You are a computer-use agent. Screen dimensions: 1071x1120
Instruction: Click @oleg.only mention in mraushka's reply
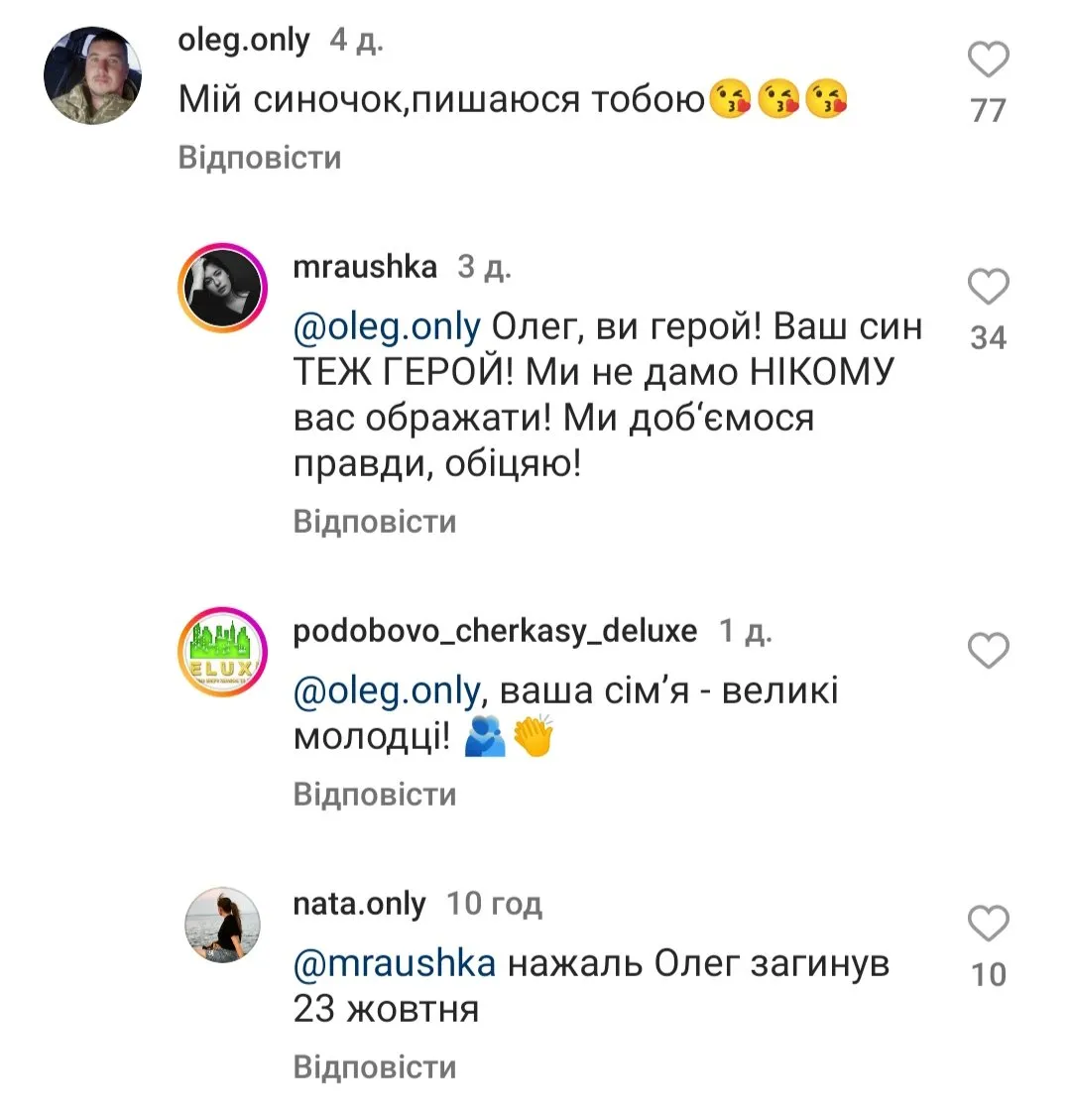pos(387,326)
